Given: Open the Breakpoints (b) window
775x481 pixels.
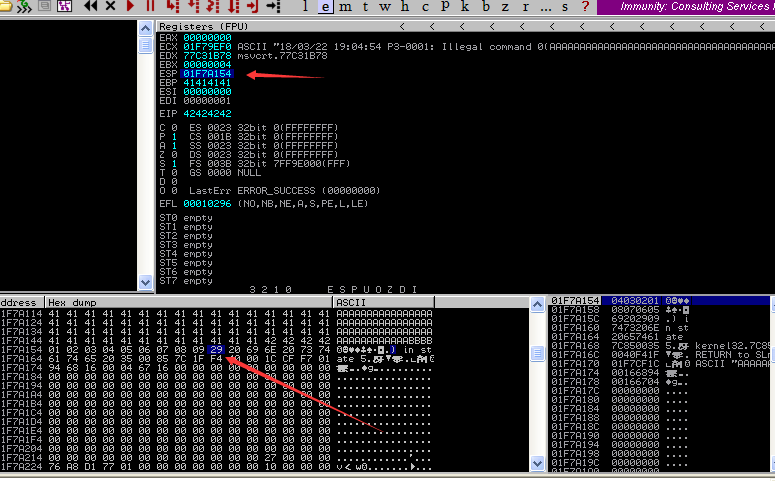Looking at the screenshot, I should (x=486, y=6).
